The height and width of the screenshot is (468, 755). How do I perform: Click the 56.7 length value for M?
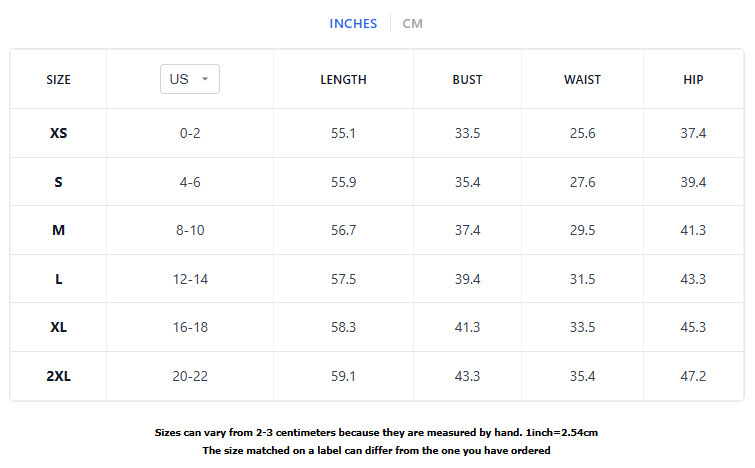[343, 230]
